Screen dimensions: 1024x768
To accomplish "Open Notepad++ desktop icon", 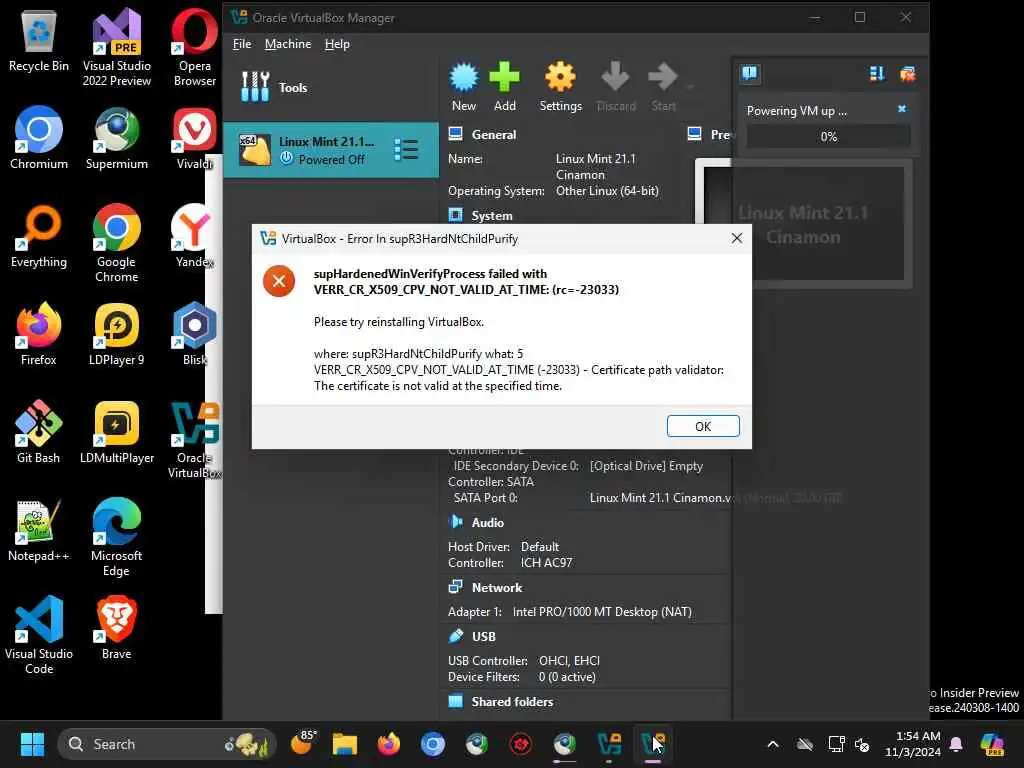I will tap(39, 530).
